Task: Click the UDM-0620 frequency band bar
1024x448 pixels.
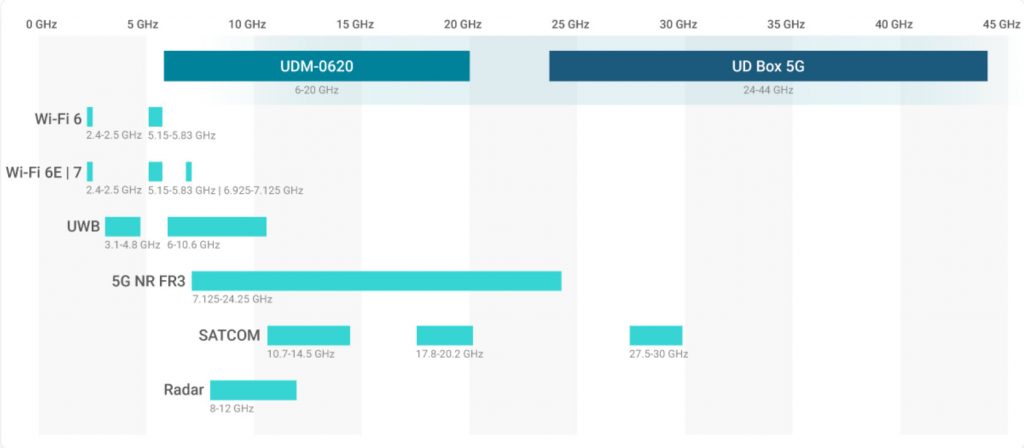Action: coord(317,66)
